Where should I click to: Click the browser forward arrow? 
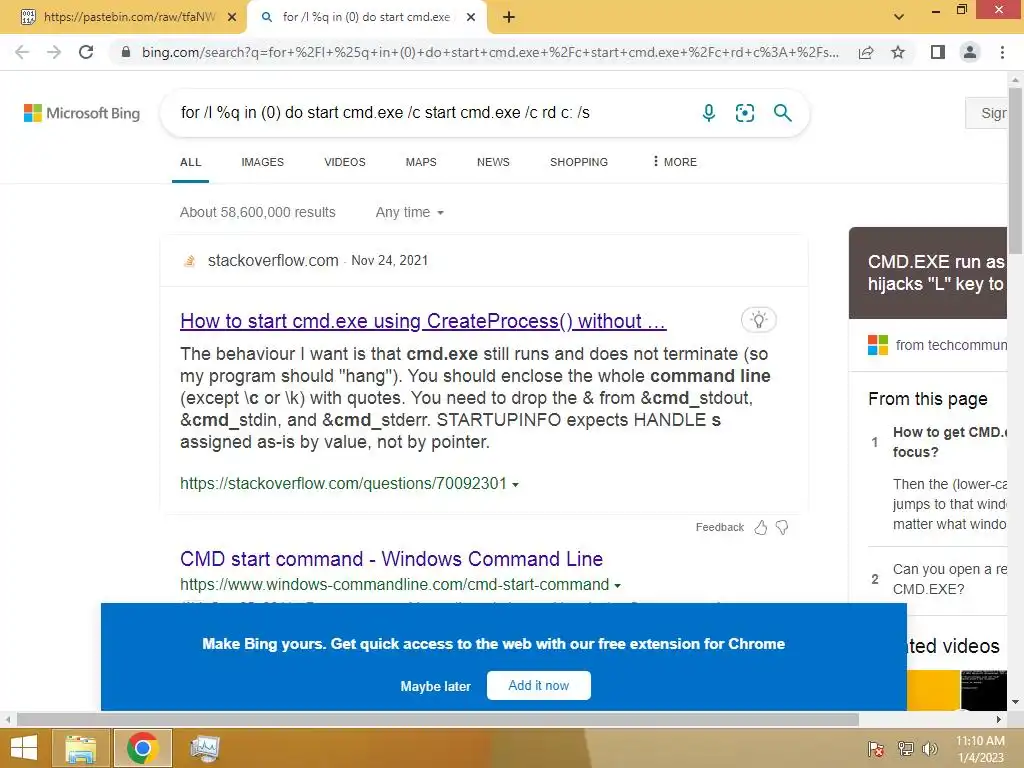point(54,52)
